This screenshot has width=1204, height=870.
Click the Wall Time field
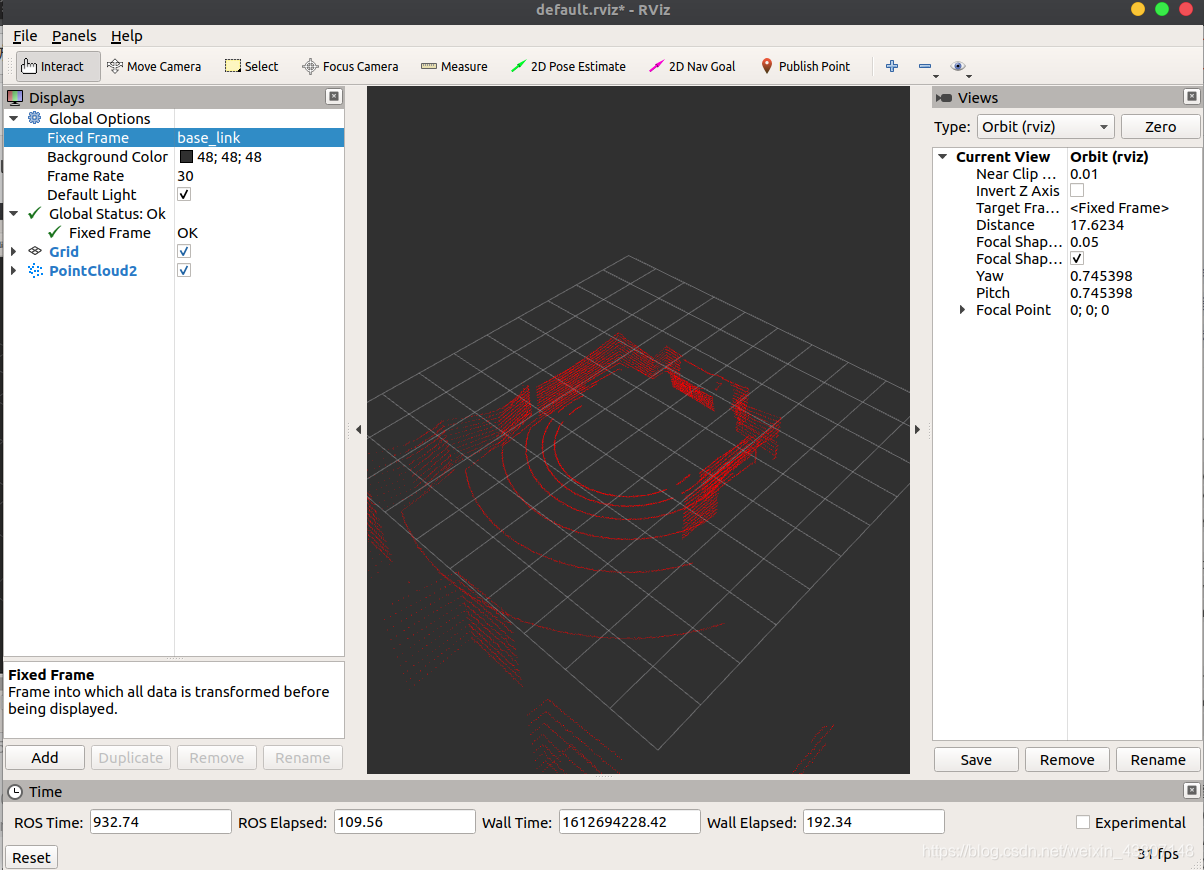[629, 822]
